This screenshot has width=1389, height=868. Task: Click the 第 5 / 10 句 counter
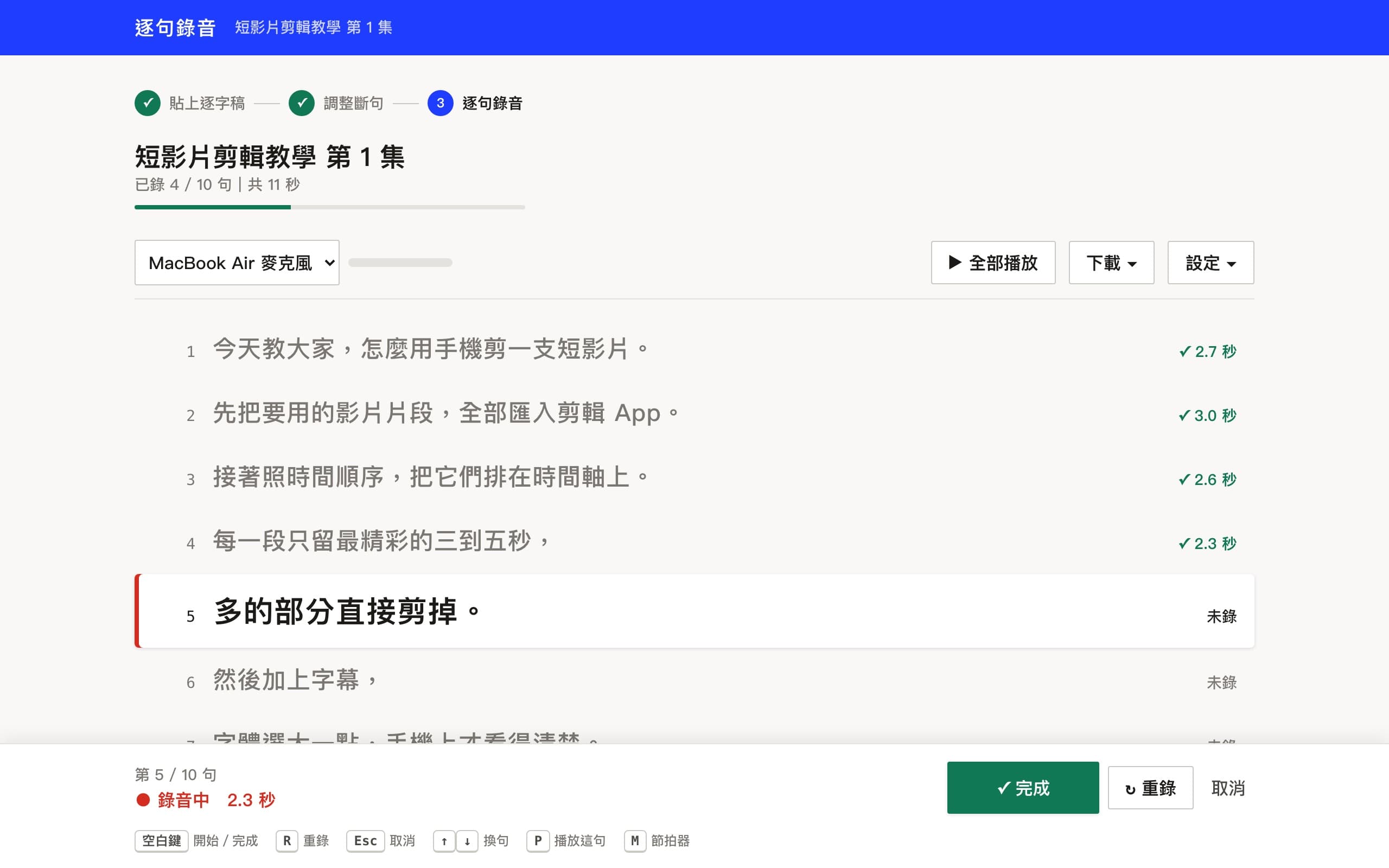click(x=176, y=775)
